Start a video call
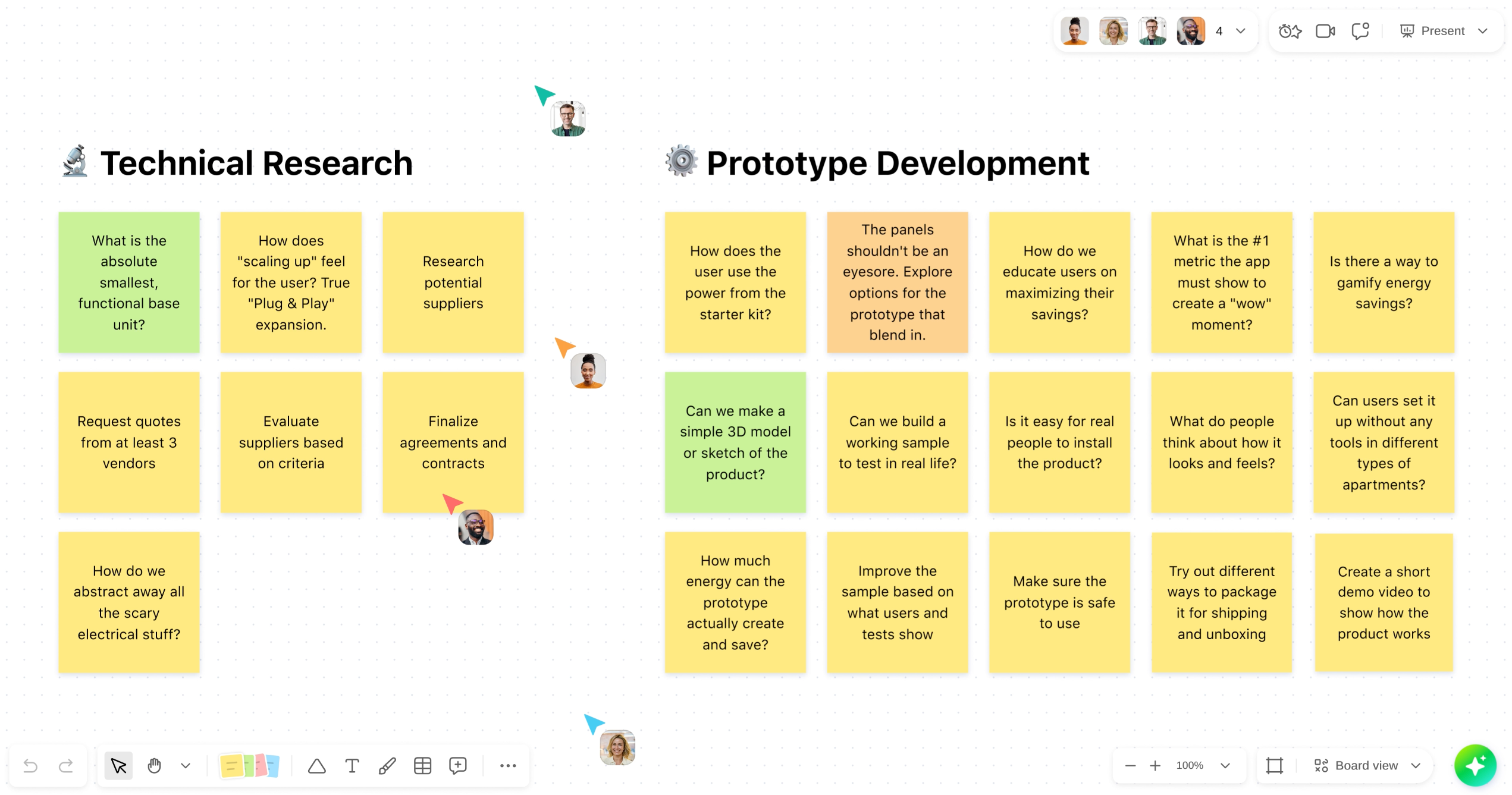Screen dimensions: 1512x795 click(x=1325, y=31)
